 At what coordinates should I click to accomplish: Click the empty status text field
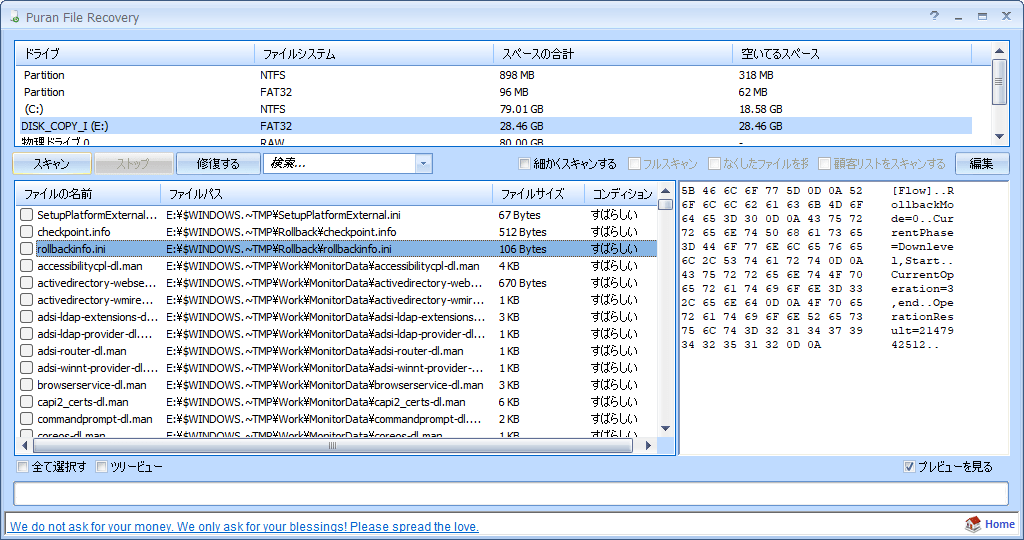tap(510, 494)
